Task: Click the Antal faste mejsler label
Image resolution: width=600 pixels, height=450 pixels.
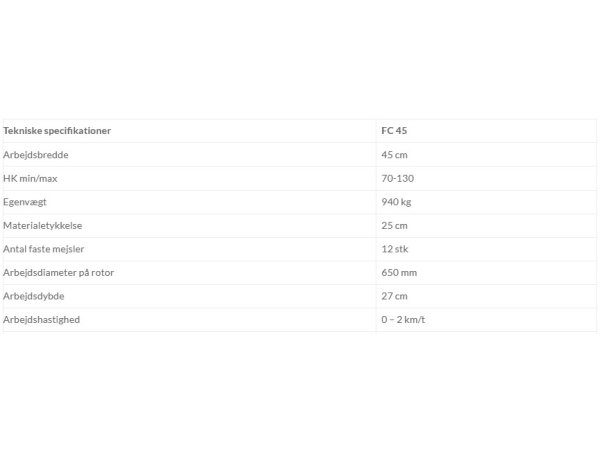Action: [44, 249]
